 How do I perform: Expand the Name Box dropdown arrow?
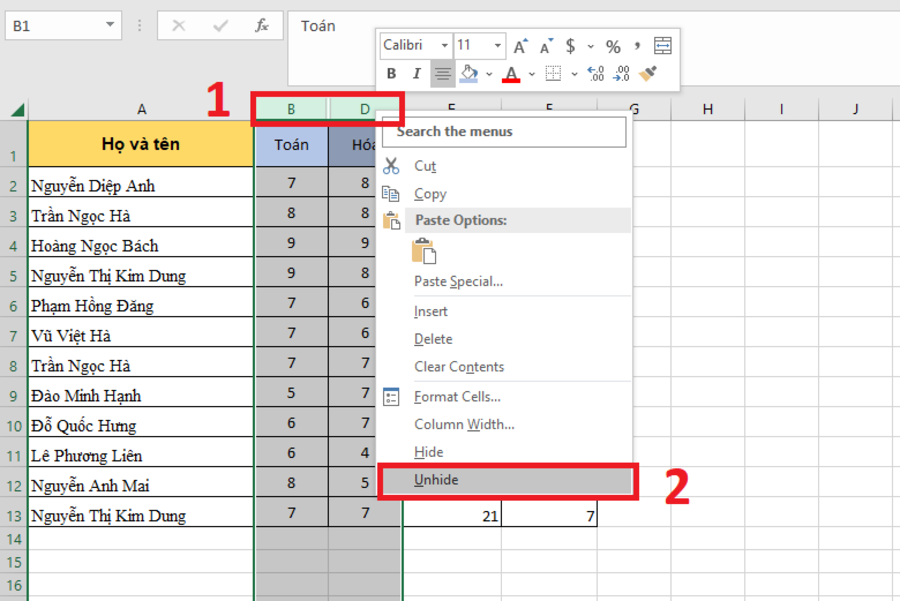point(110,25)
